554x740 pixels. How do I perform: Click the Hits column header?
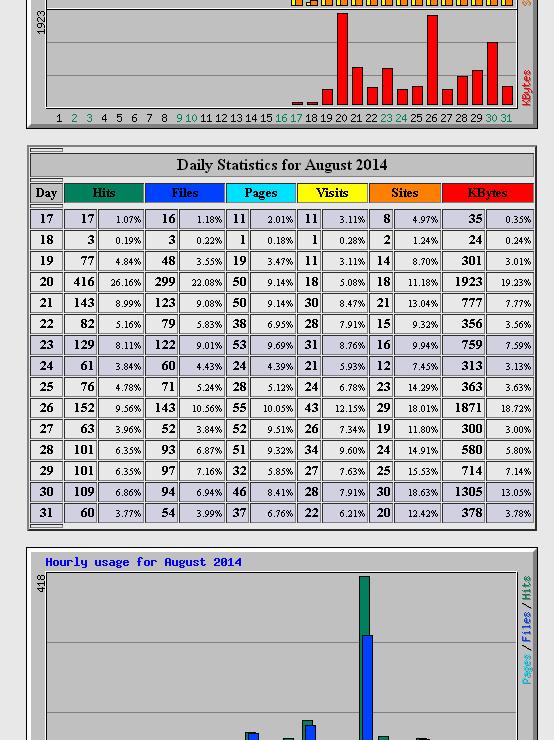coord(104,193)
